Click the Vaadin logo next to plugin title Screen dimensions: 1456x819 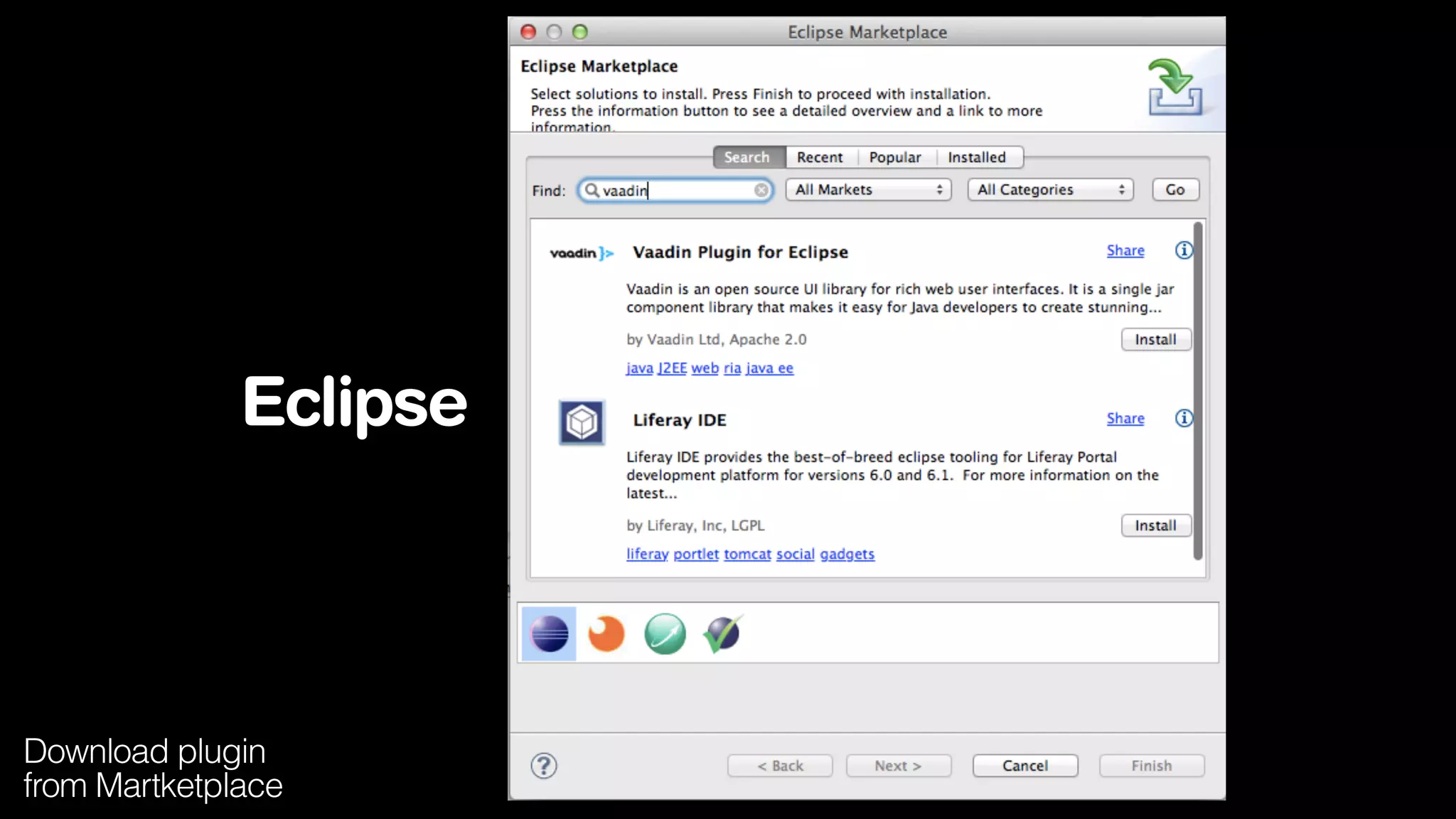tap(581, 253)
